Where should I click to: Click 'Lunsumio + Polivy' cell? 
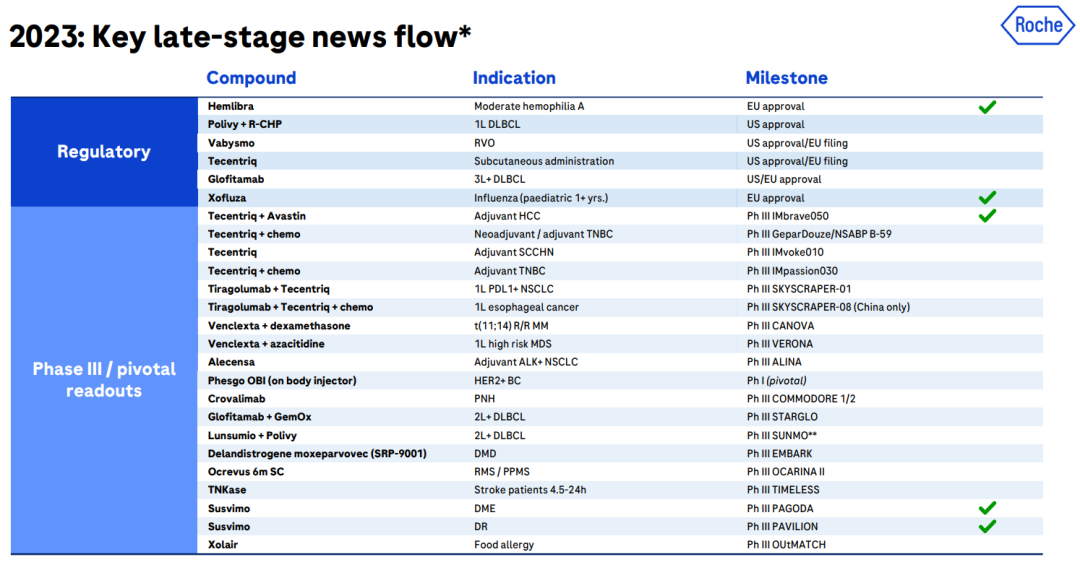252,435
